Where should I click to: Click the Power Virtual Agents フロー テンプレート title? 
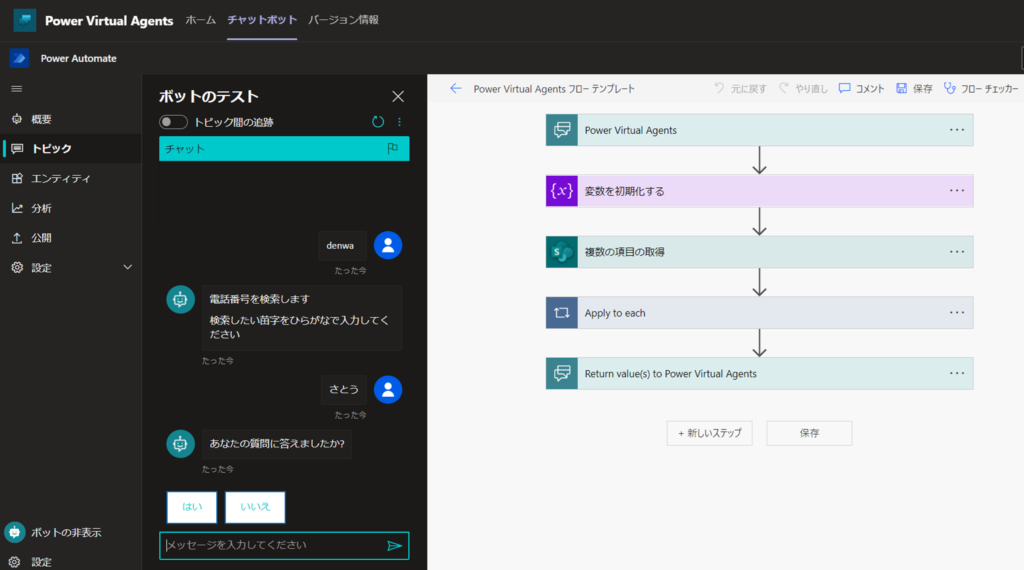point(554,89)
